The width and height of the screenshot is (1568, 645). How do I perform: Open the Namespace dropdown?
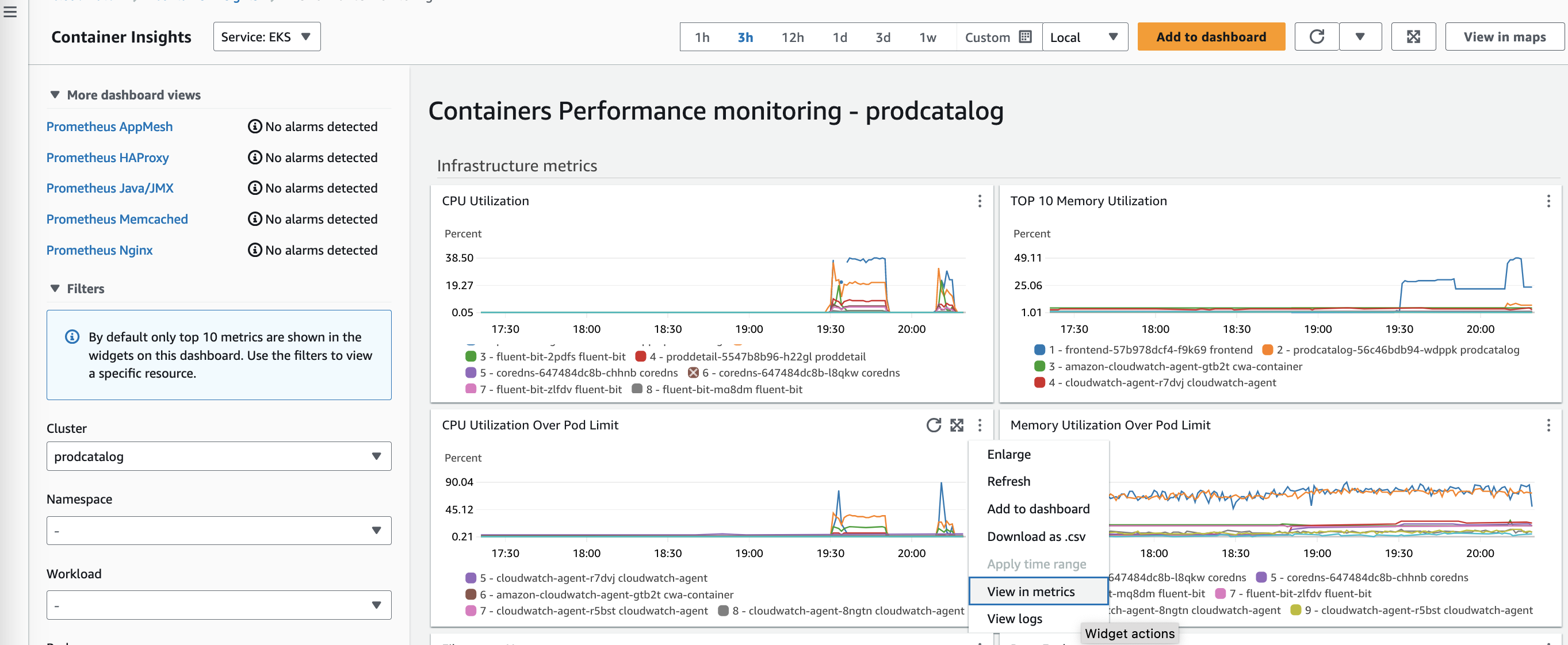click(219, 530)
